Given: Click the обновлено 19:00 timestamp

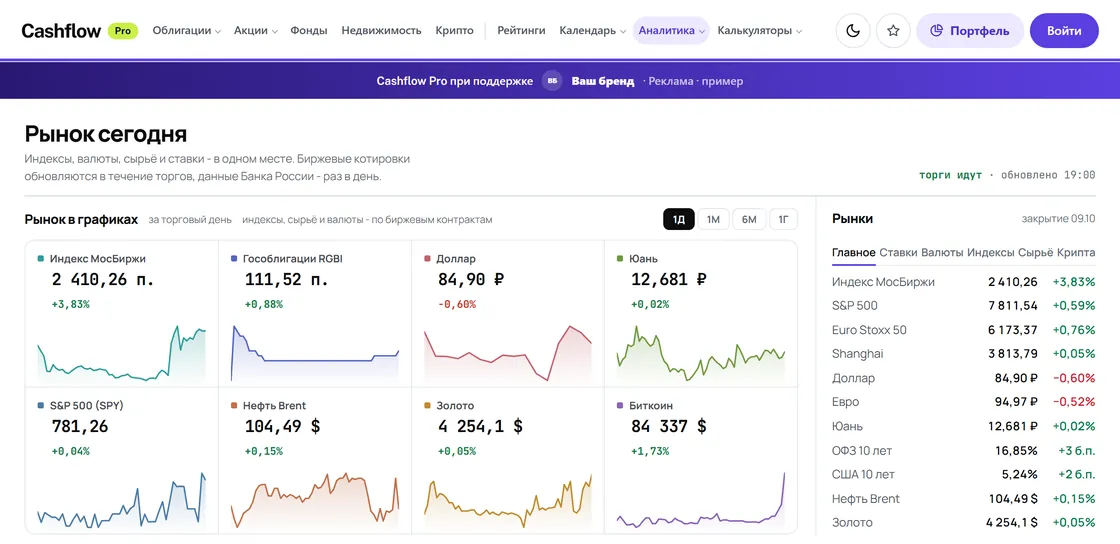Looking at the screenshot, I should click(1048, 175).
